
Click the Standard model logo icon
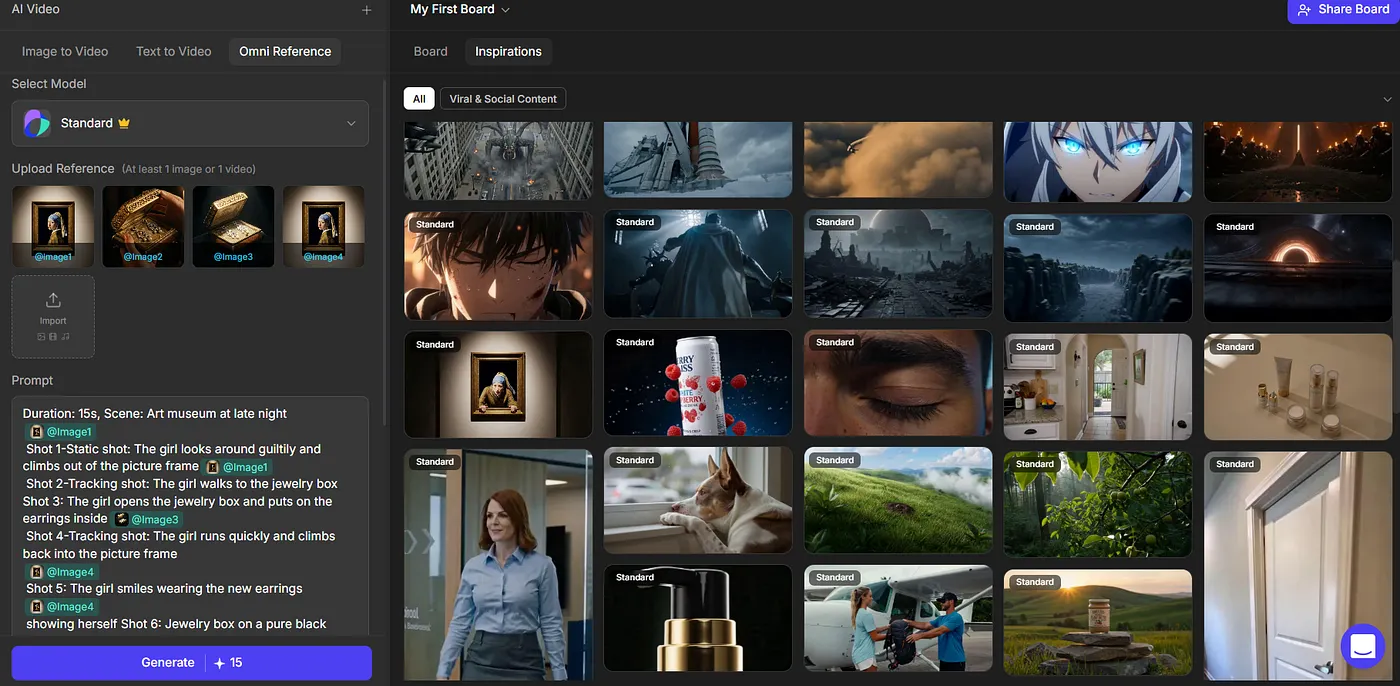click(37, 123)
